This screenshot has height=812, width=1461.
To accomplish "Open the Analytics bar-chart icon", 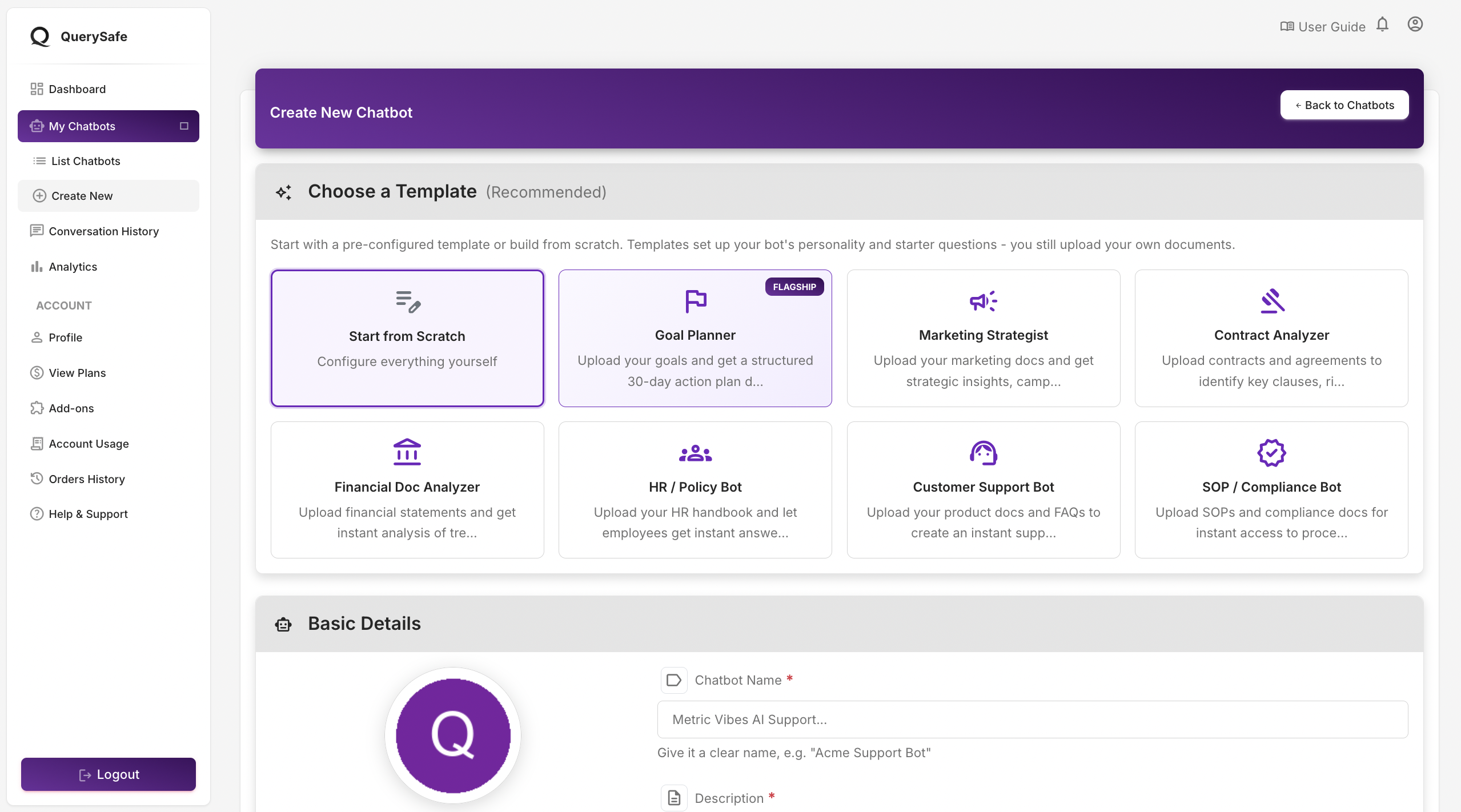I will point(37,266).
